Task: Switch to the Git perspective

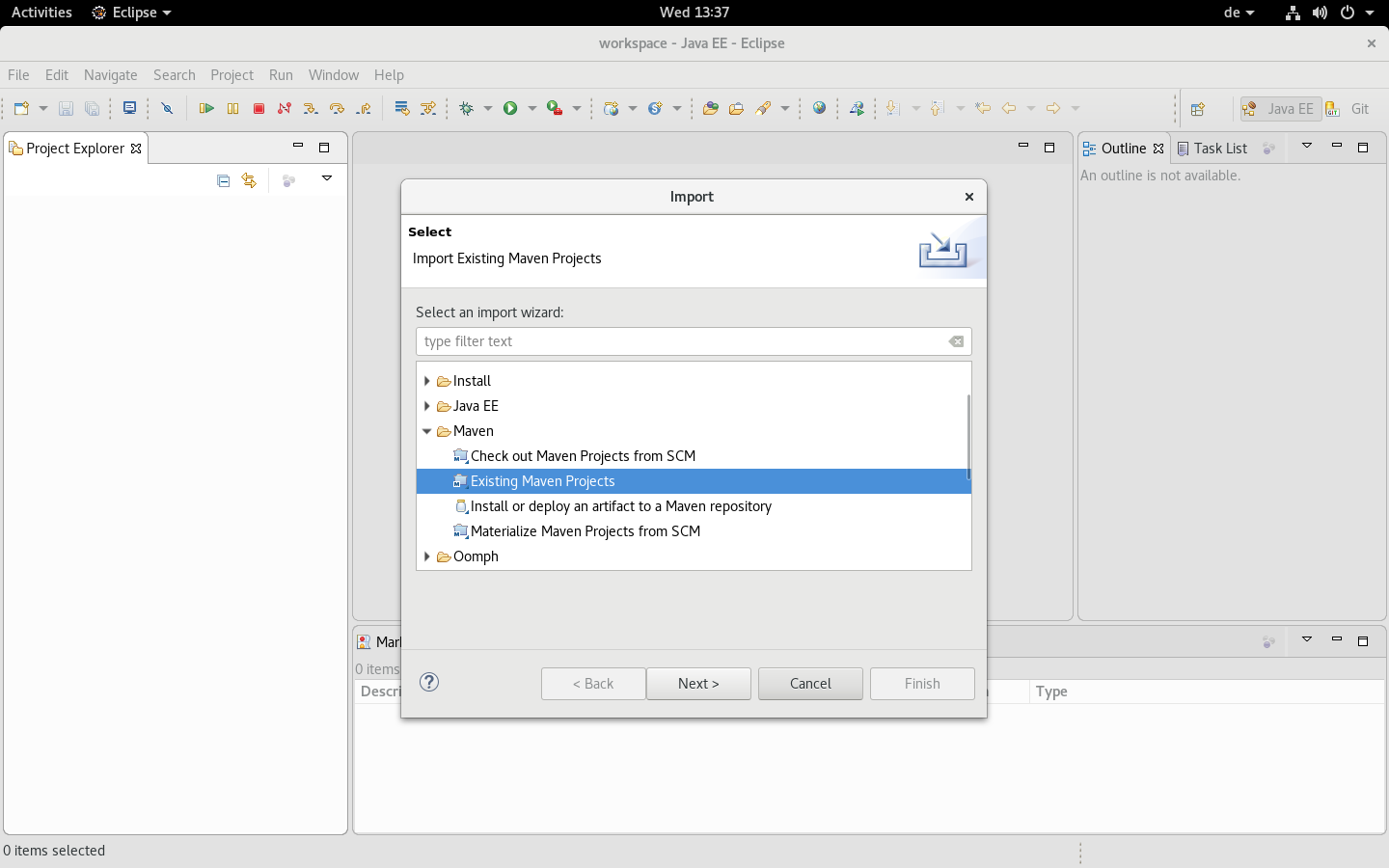Action: [x=1357, y=108]
